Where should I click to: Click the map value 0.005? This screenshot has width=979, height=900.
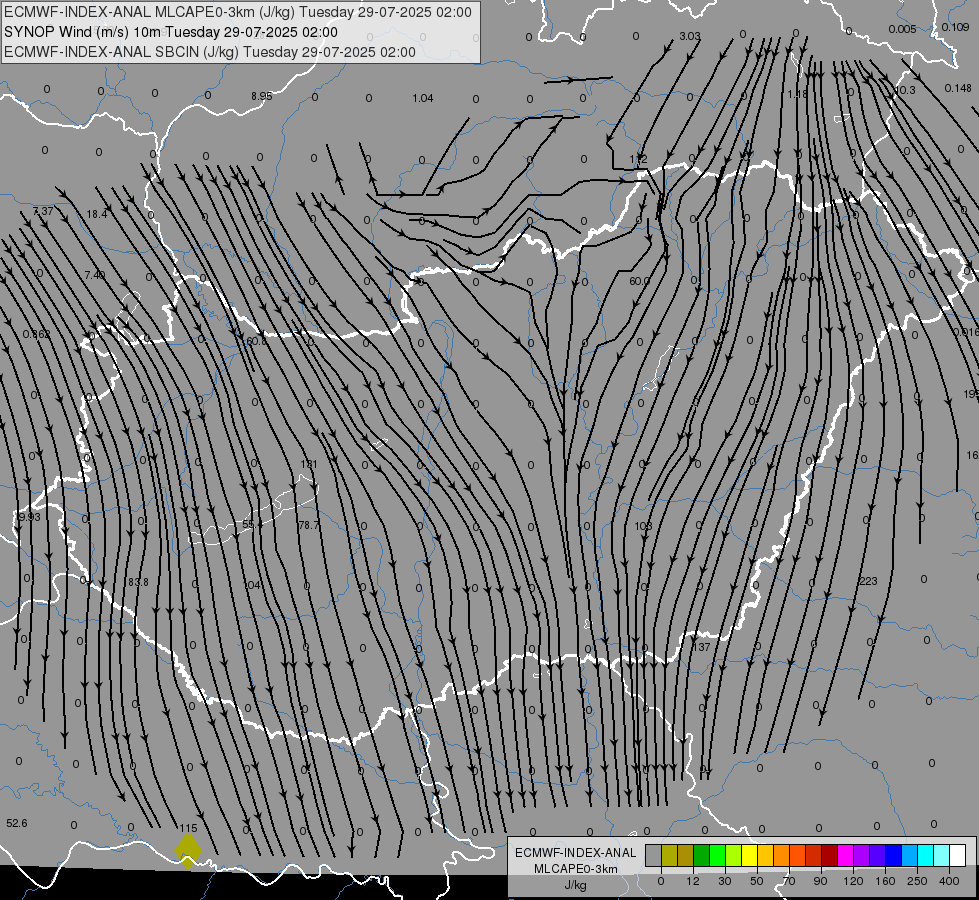tap(903, 29)
